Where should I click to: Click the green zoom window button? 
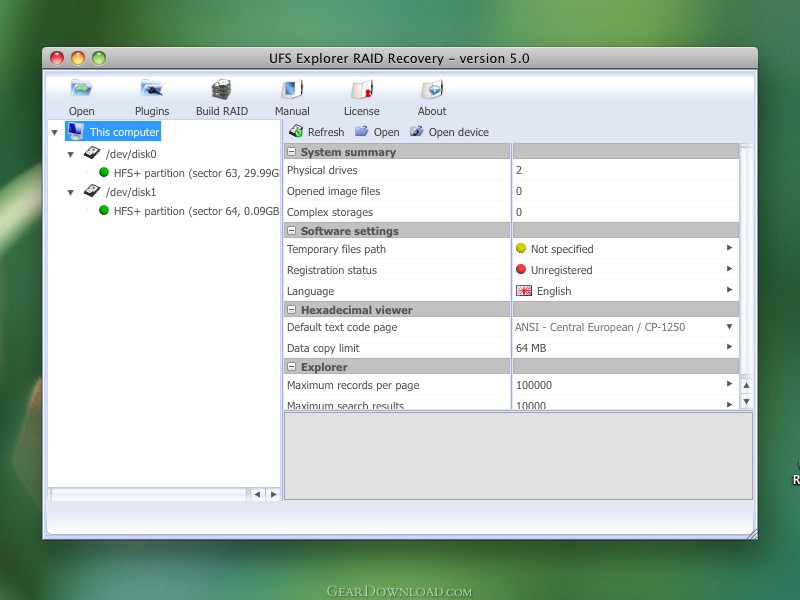pyautogui.click(x=99, y=58)
